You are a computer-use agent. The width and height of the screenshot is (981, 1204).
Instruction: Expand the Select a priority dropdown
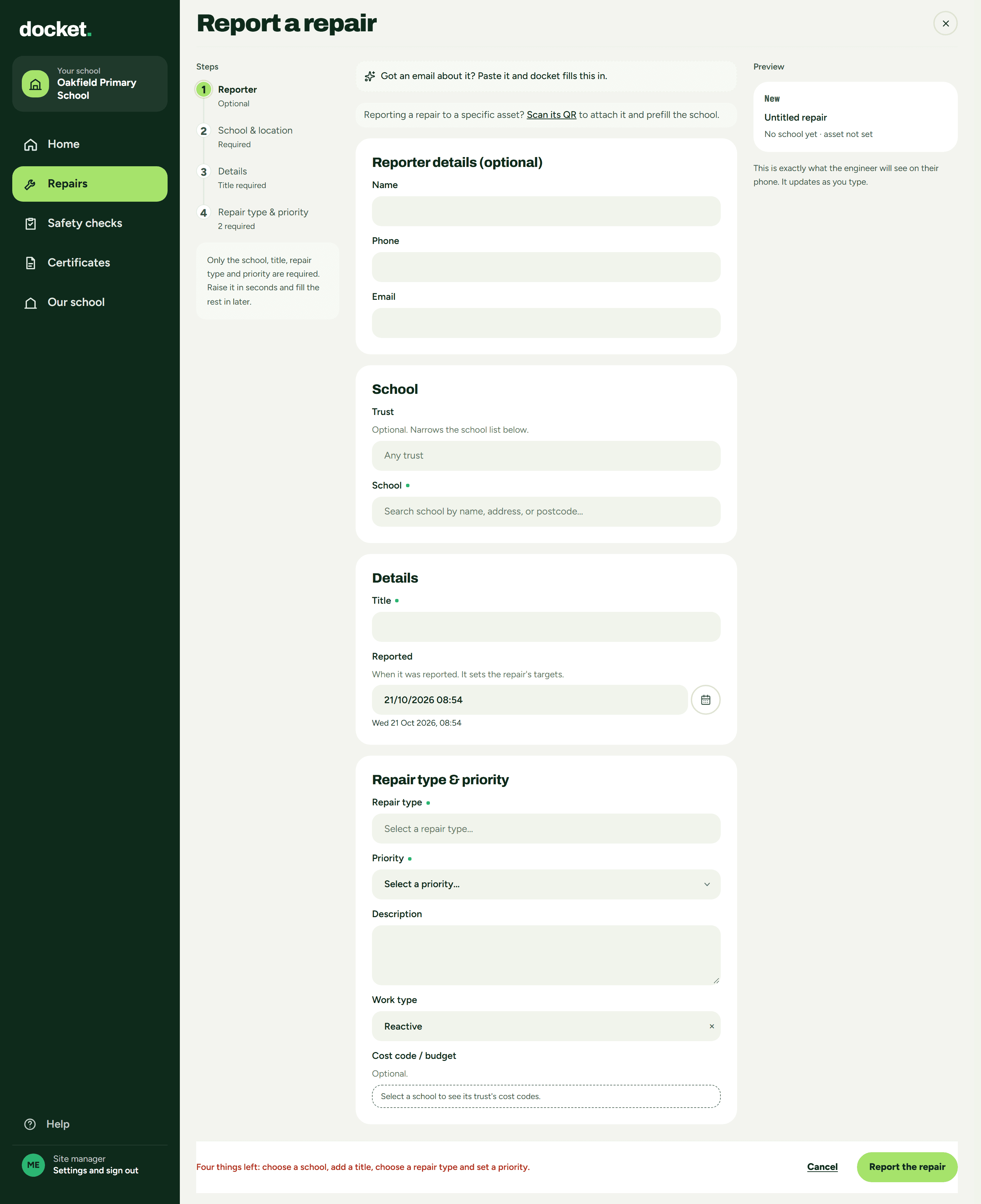point(546,884)
